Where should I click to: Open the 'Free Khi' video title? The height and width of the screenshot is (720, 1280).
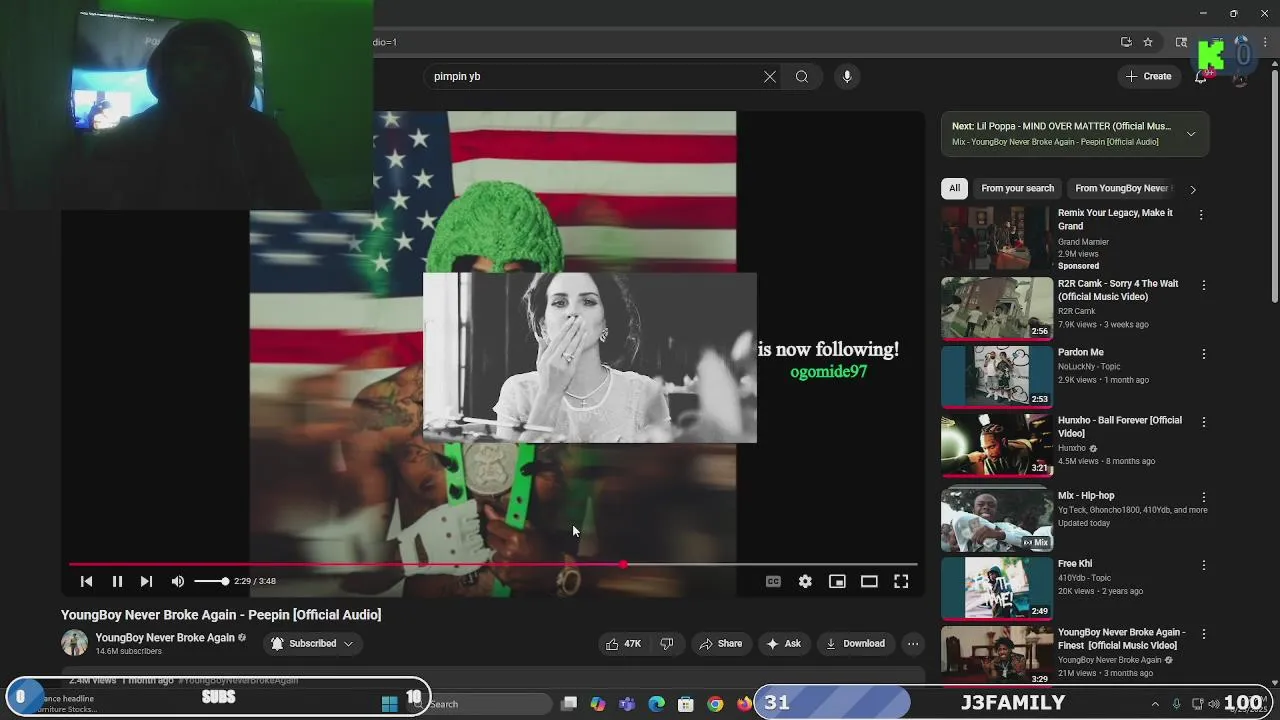(x=1075, y=564)
